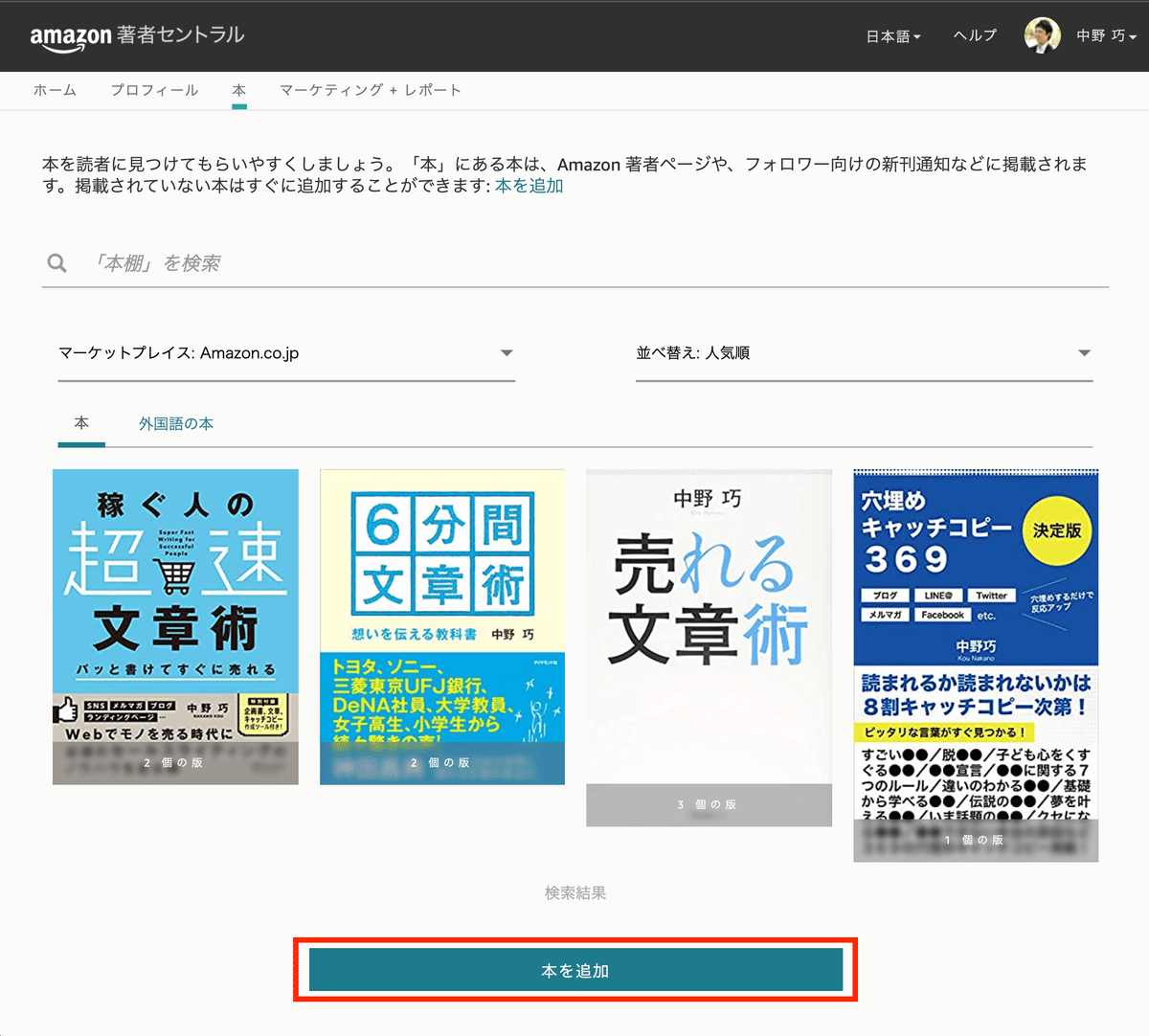Open the user profile avatar
The height and width of the screenshot is (1036, 1149).
[x=1042, y=35]
